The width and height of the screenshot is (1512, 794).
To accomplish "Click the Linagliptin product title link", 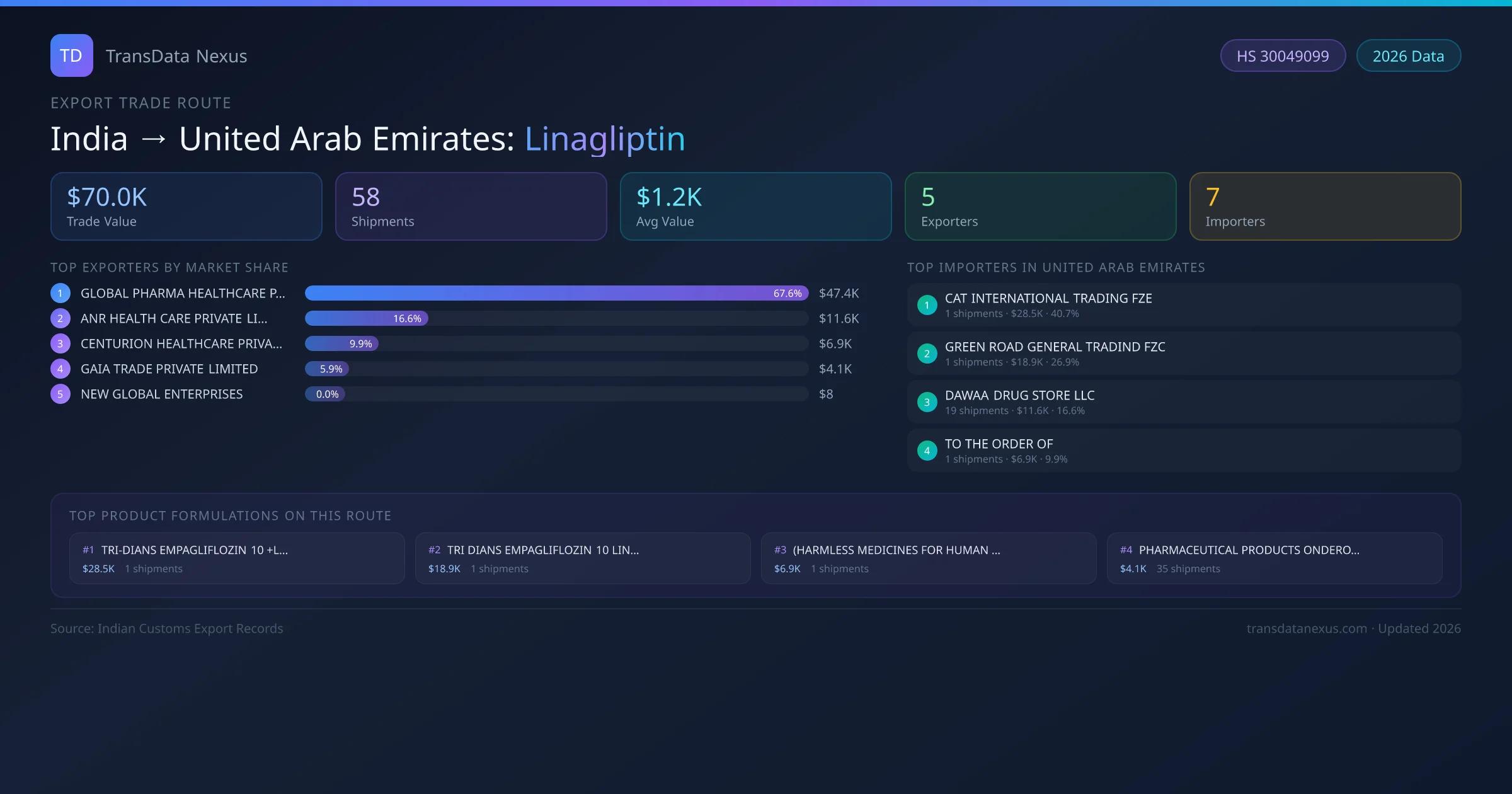I will pos(604,139).
